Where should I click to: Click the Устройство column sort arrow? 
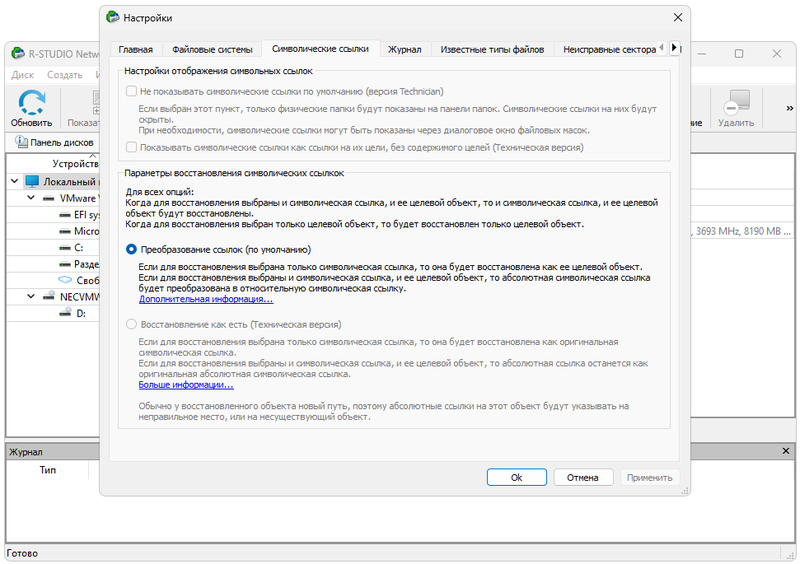click(x=93, y=155)
